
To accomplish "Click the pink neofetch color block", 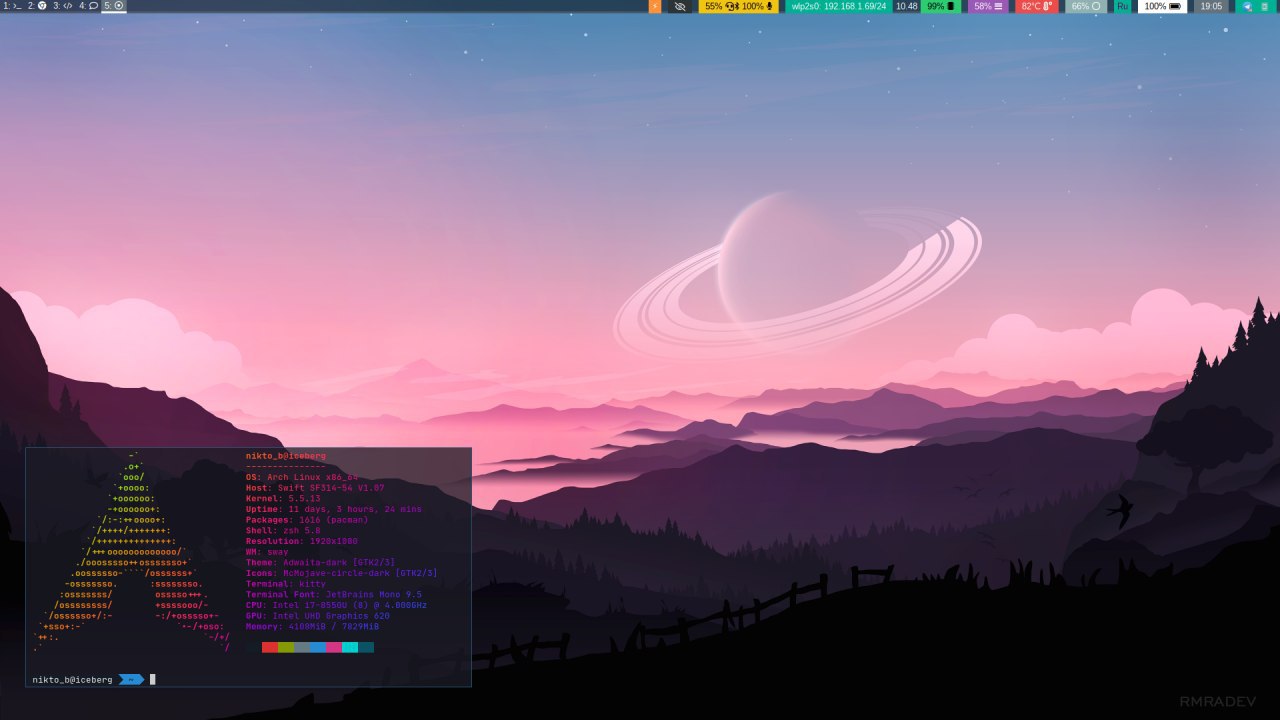I will 334,647.
